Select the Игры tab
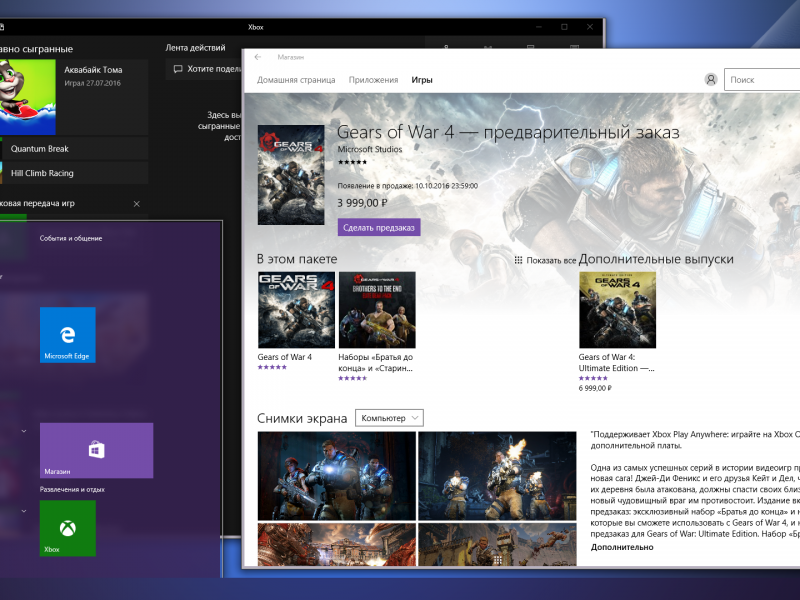The image size is (800, 600). [x=422, y=80]
